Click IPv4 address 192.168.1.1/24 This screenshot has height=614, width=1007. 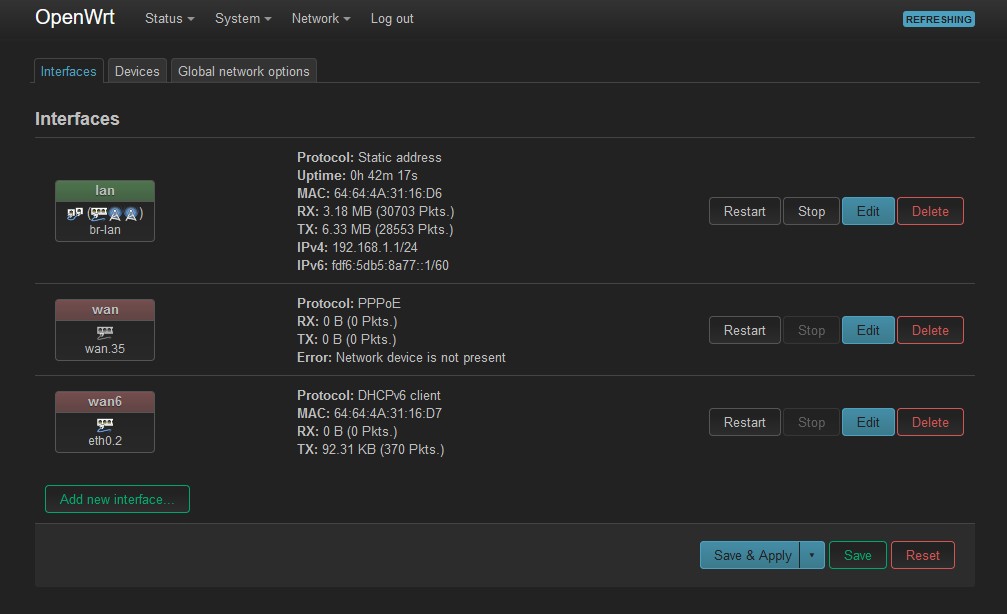tap(357, 247)
